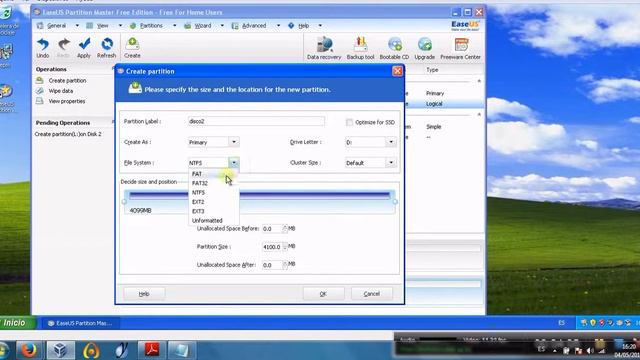Click the Undo toolbar icon
Viewport: 640px width, 360px height.
42,48
